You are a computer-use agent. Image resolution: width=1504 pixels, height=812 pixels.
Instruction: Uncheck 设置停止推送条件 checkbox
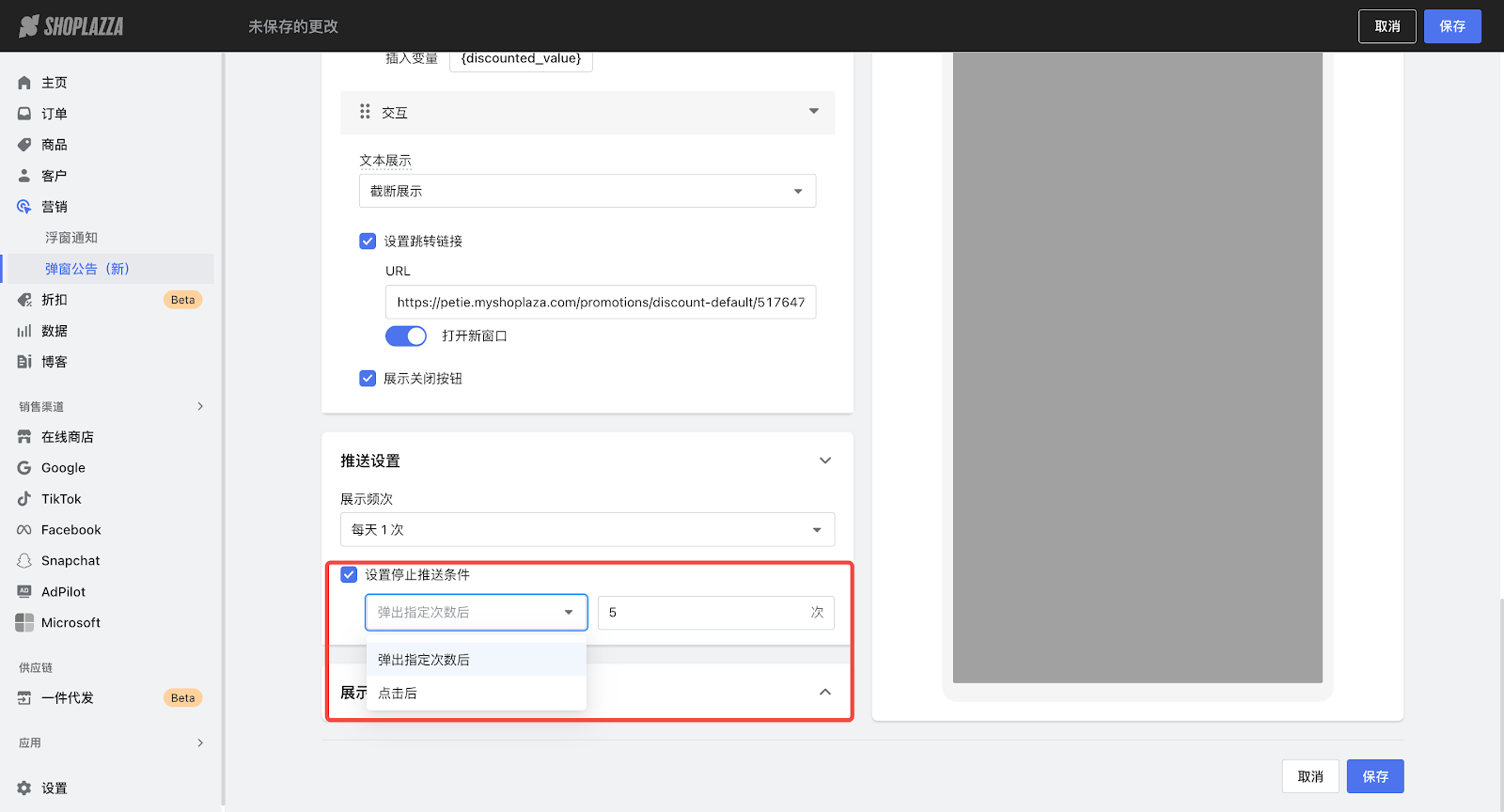click(349, 574)
